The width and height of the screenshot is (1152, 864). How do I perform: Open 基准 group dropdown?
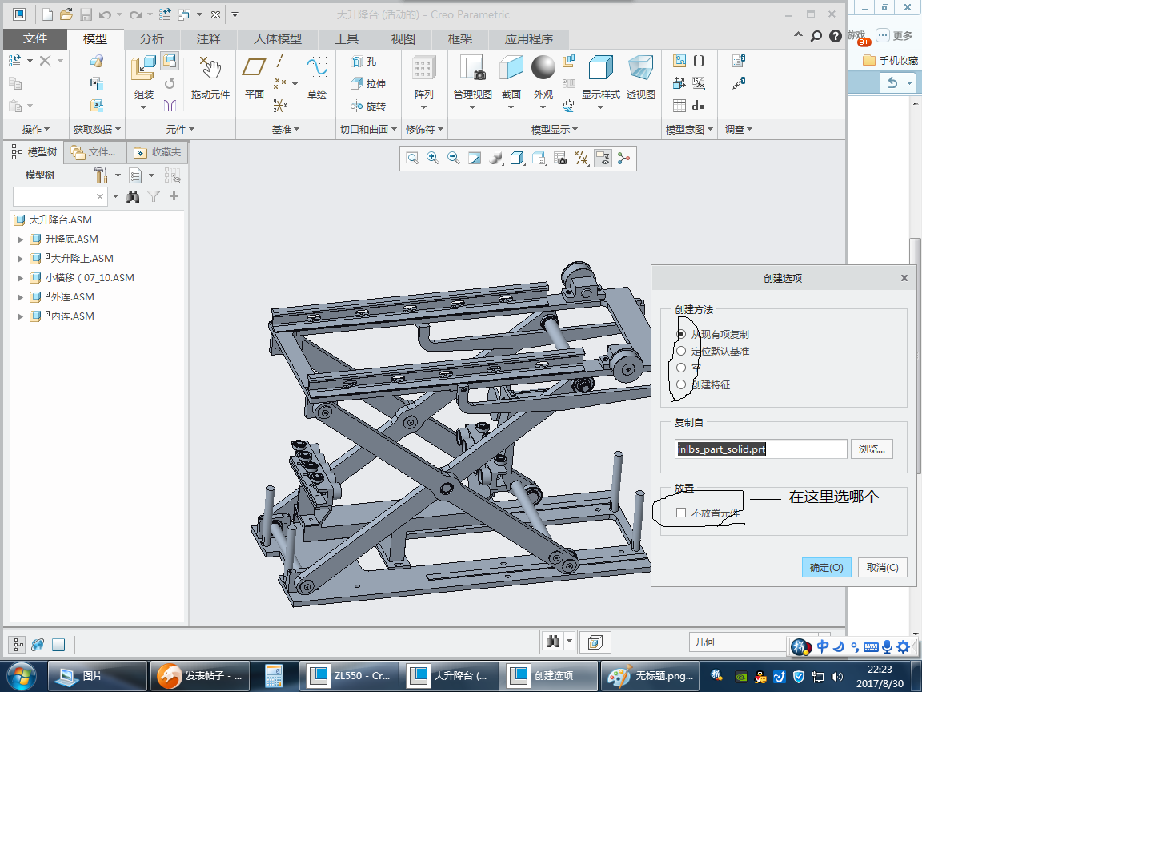click(x=286, y=129)
